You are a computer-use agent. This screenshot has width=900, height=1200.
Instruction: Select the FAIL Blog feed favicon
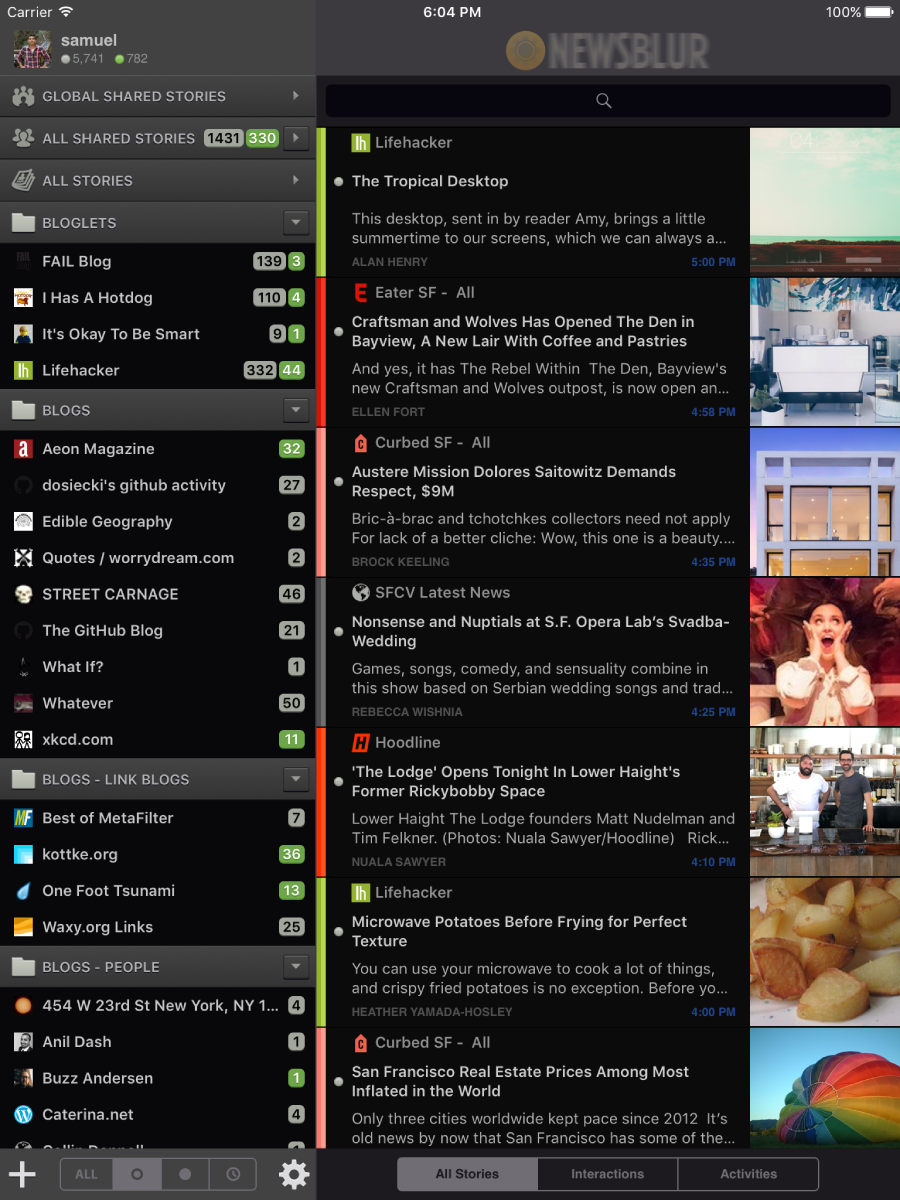[x=23, y=261]
